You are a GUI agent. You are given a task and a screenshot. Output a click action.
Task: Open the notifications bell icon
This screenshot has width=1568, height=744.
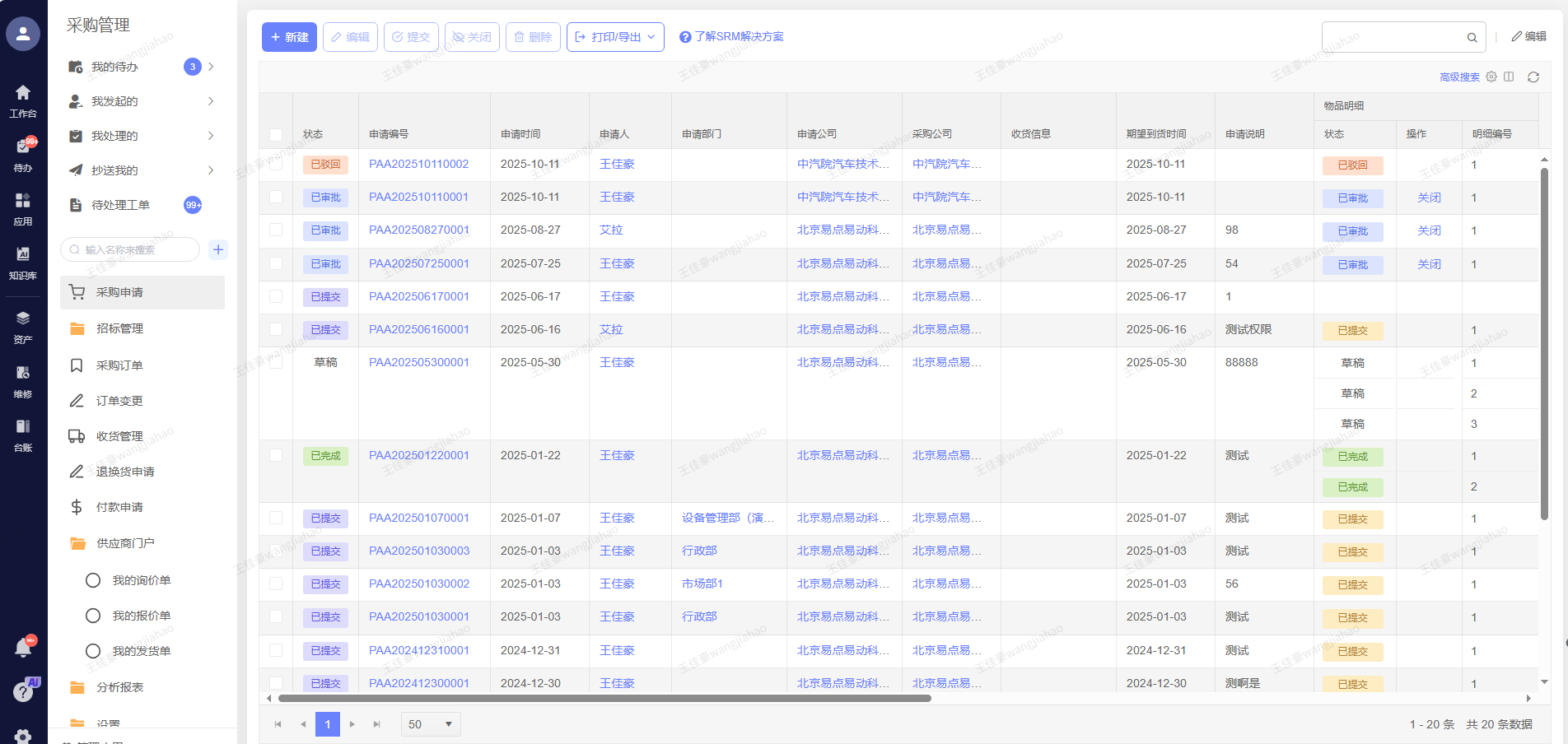tap(23, 649)
